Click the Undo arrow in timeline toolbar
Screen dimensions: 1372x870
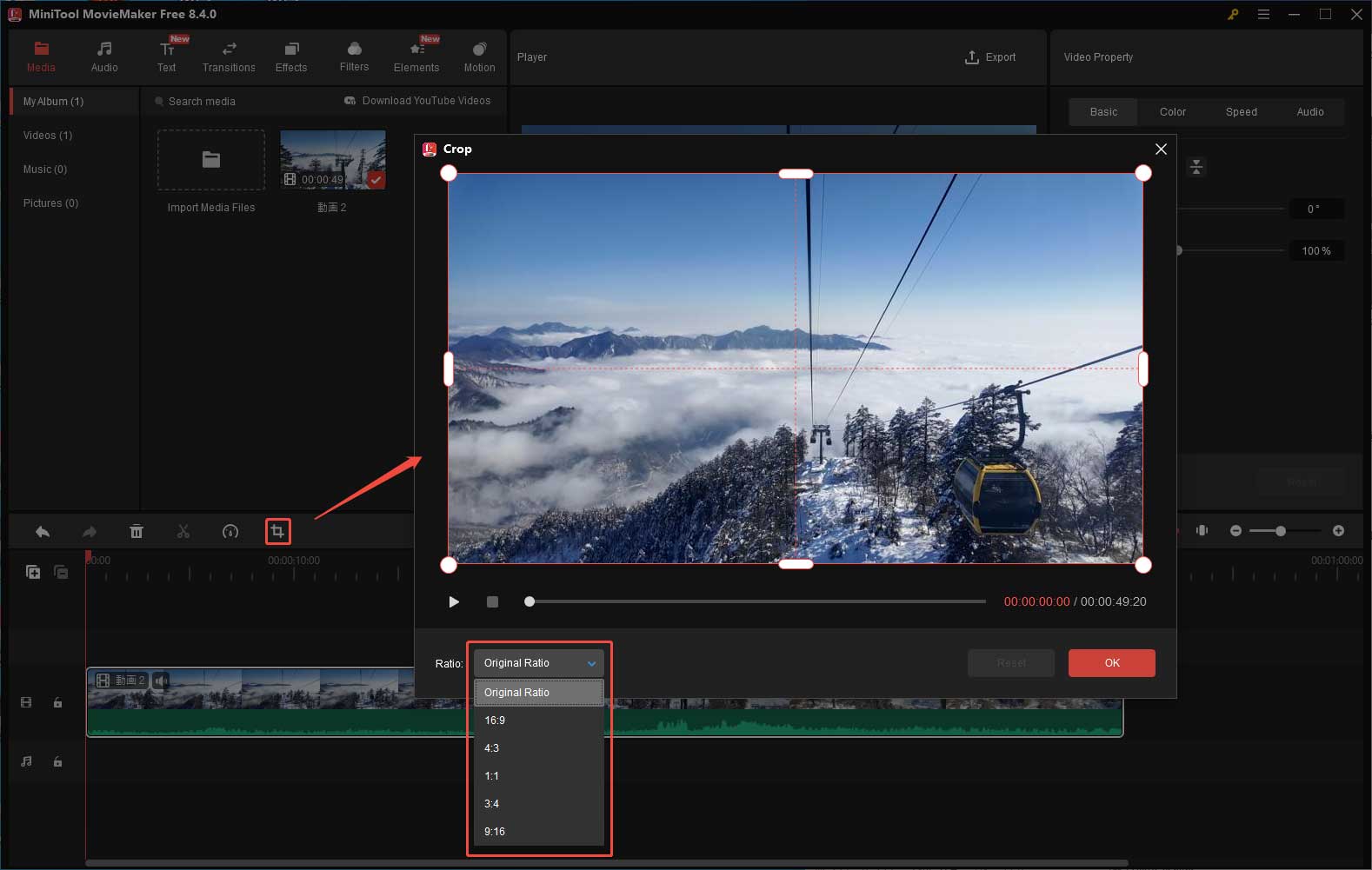[43, 531]
